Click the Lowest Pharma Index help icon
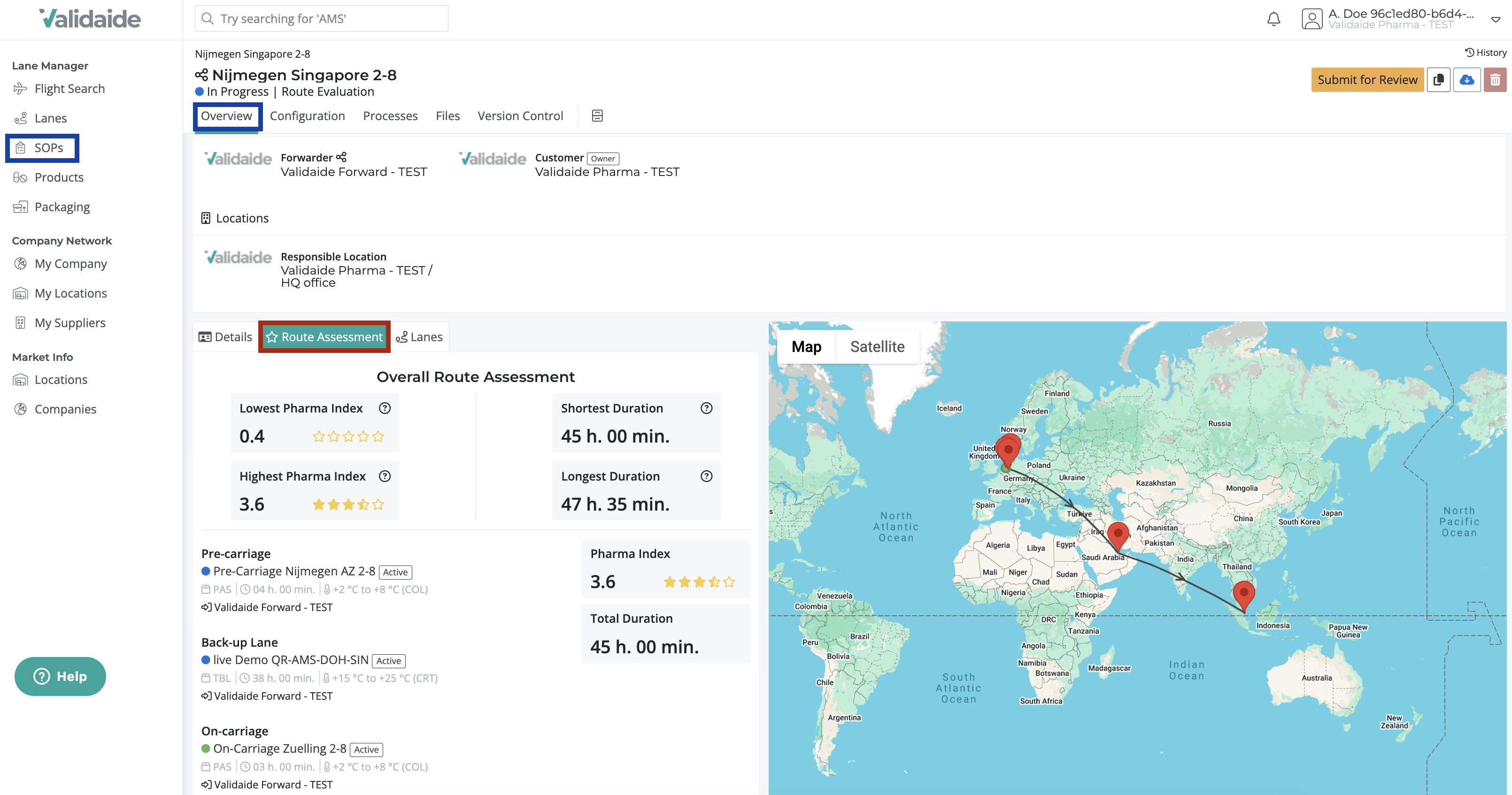 385,408
